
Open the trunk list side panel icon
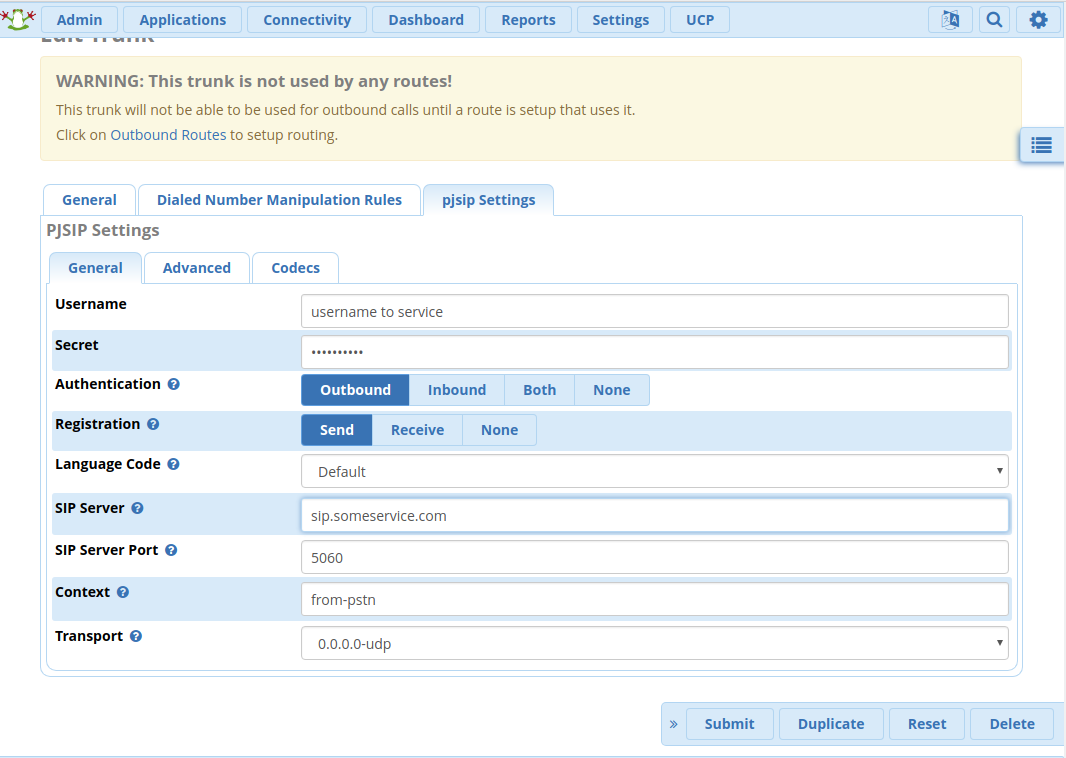pos(1041,145)
